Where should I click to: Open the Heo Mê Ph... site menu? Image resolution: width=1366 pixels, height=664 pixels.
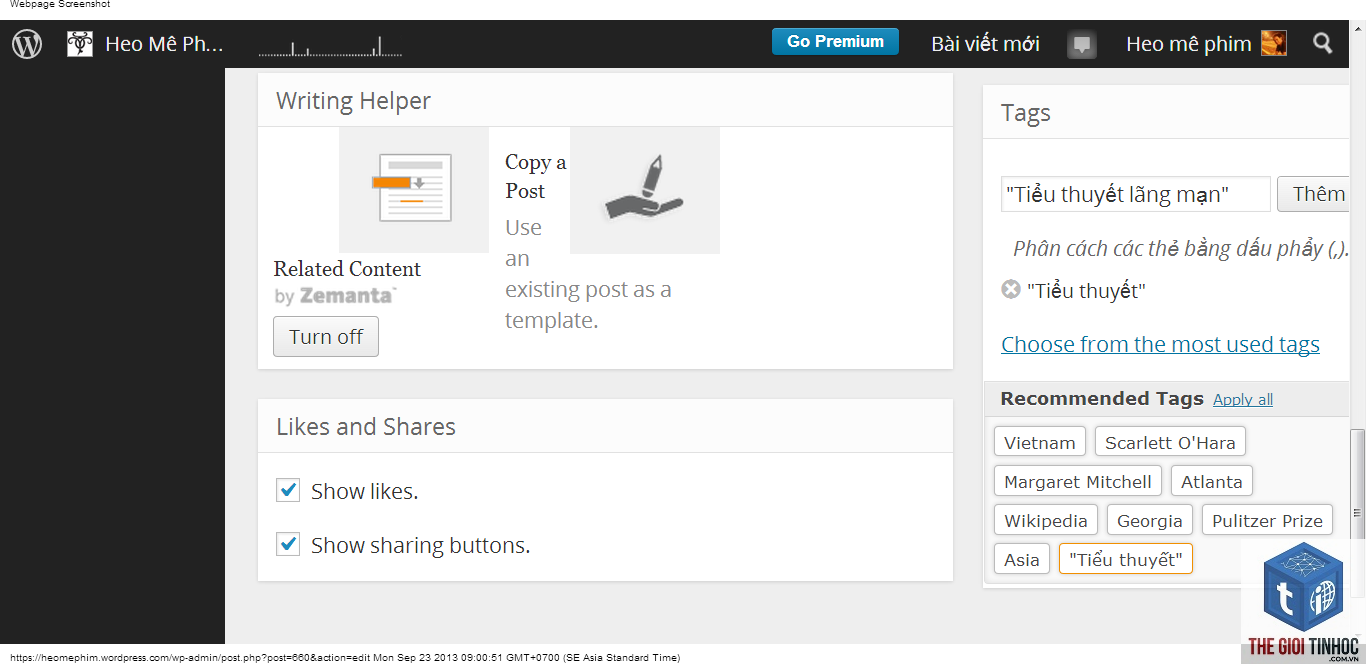[x=164, y=44]
